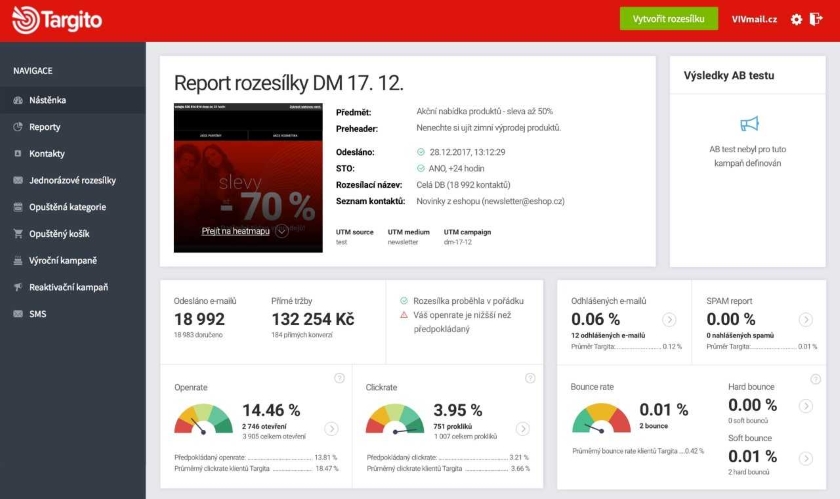
Task: Click '0 nahlášených spamů' text
Action: coord(740,336)
